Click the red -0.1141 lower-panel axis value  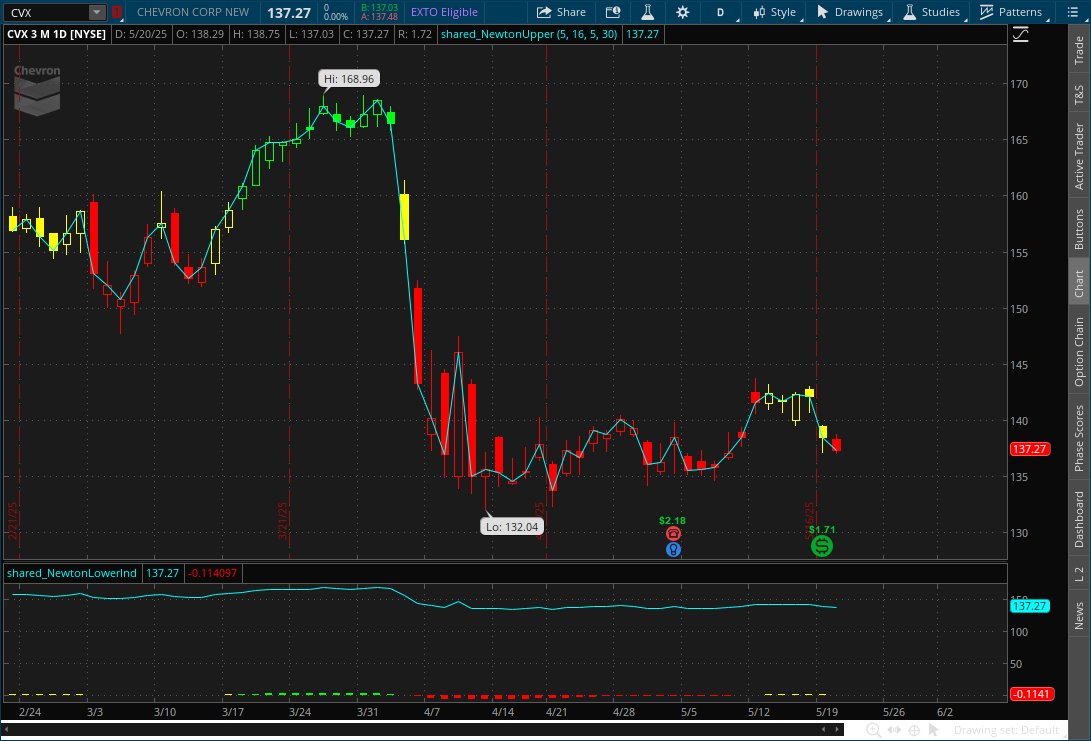(x=1031, y=694)
